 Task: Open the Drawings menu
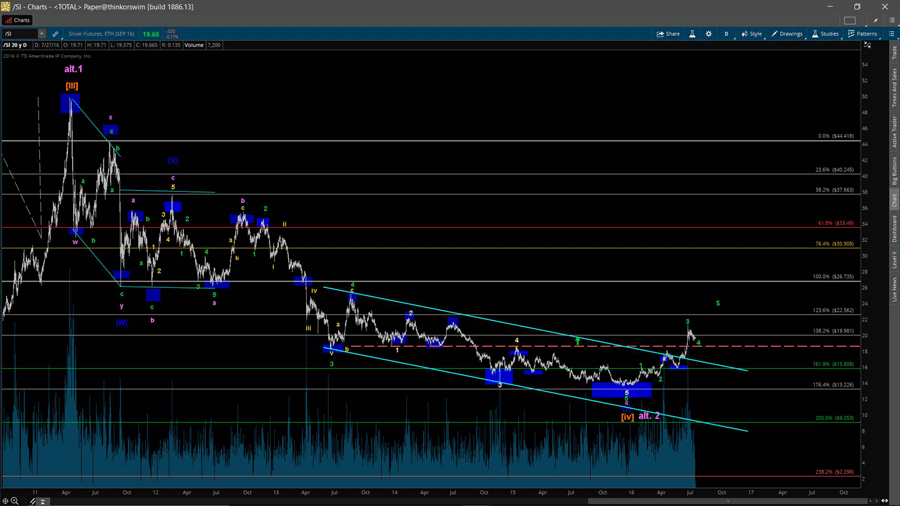pyautogui.click(x=787, y=34)
